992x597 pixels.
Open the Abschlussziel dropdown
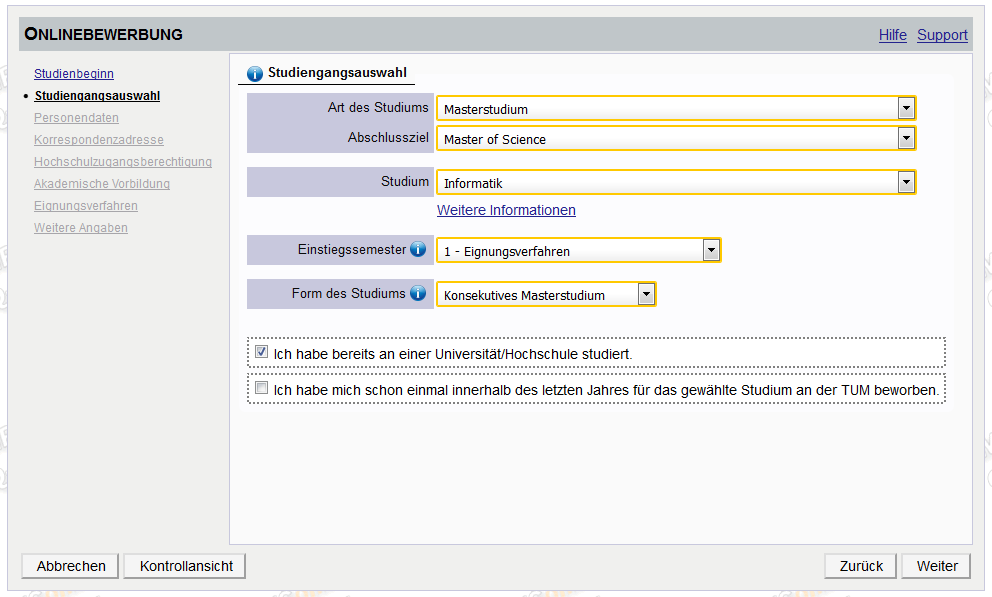click(x=906, y=138)
